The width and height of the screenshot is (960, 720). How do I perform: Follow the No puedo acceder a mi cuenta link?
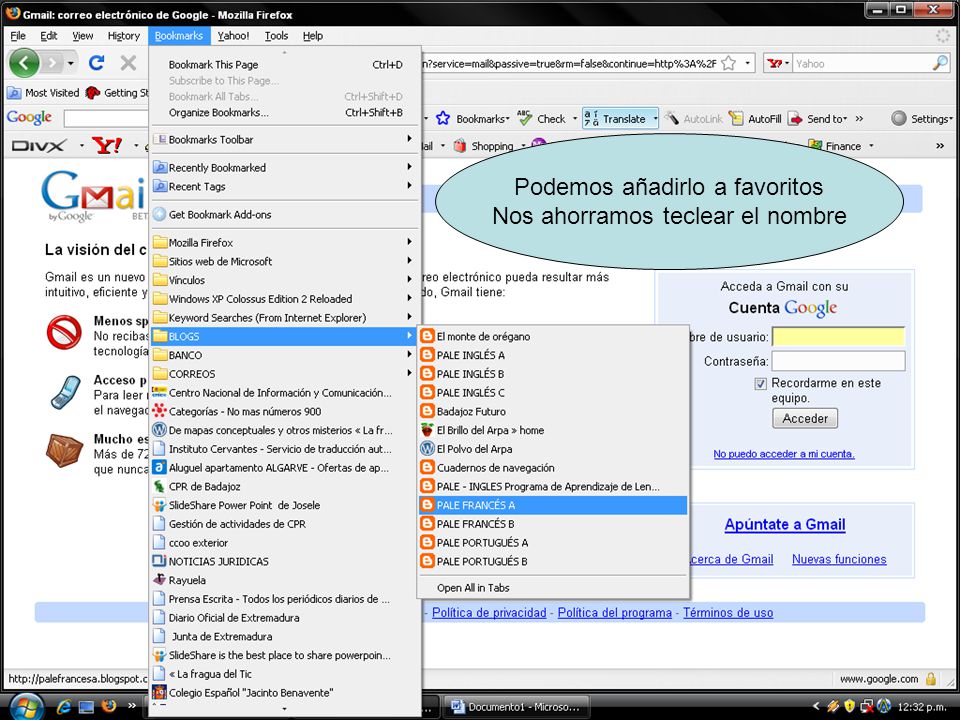coord(784,454)
